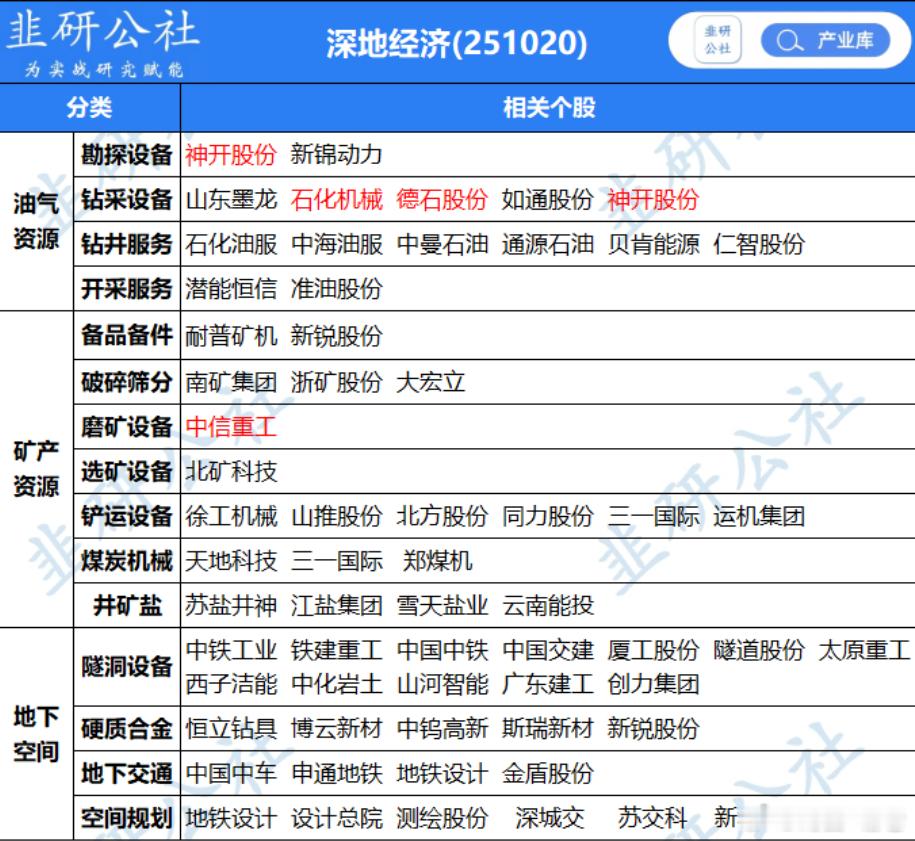The width and height of the screenshot is (915, 841).
Task: Select the 隧洞设备 subcategory
Action: click(x=127, y=667)
